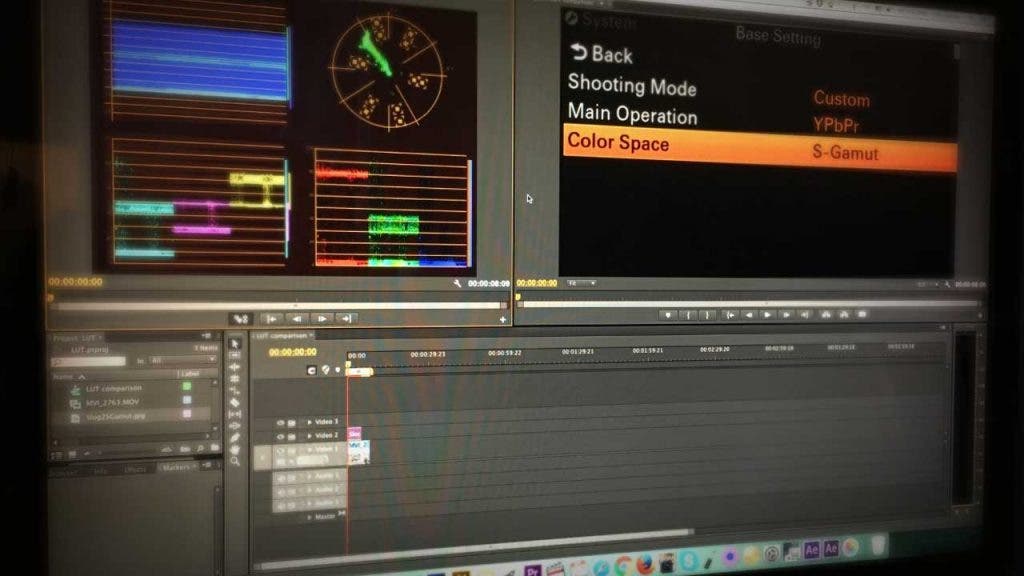
Task: Select the Zoom magnifier tool
Action: [x=235, y=461]
